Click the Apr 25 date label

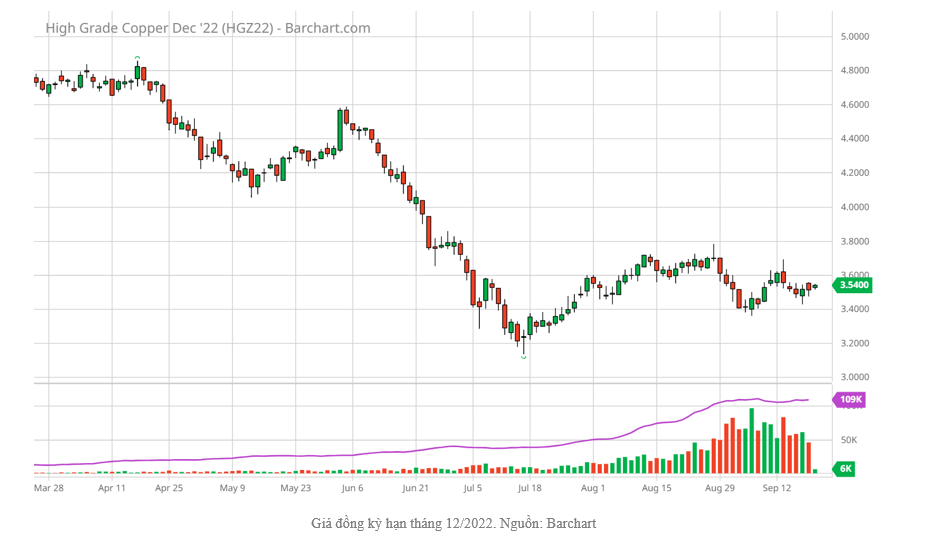pos(169,488)
